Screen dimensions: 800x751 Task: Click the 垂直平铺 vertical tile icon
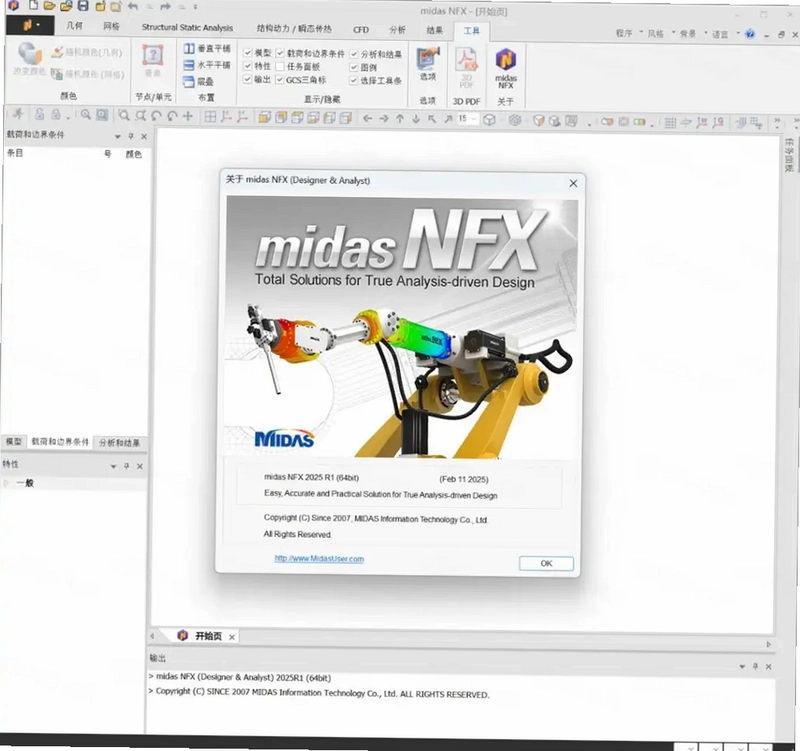click(189, 48)
